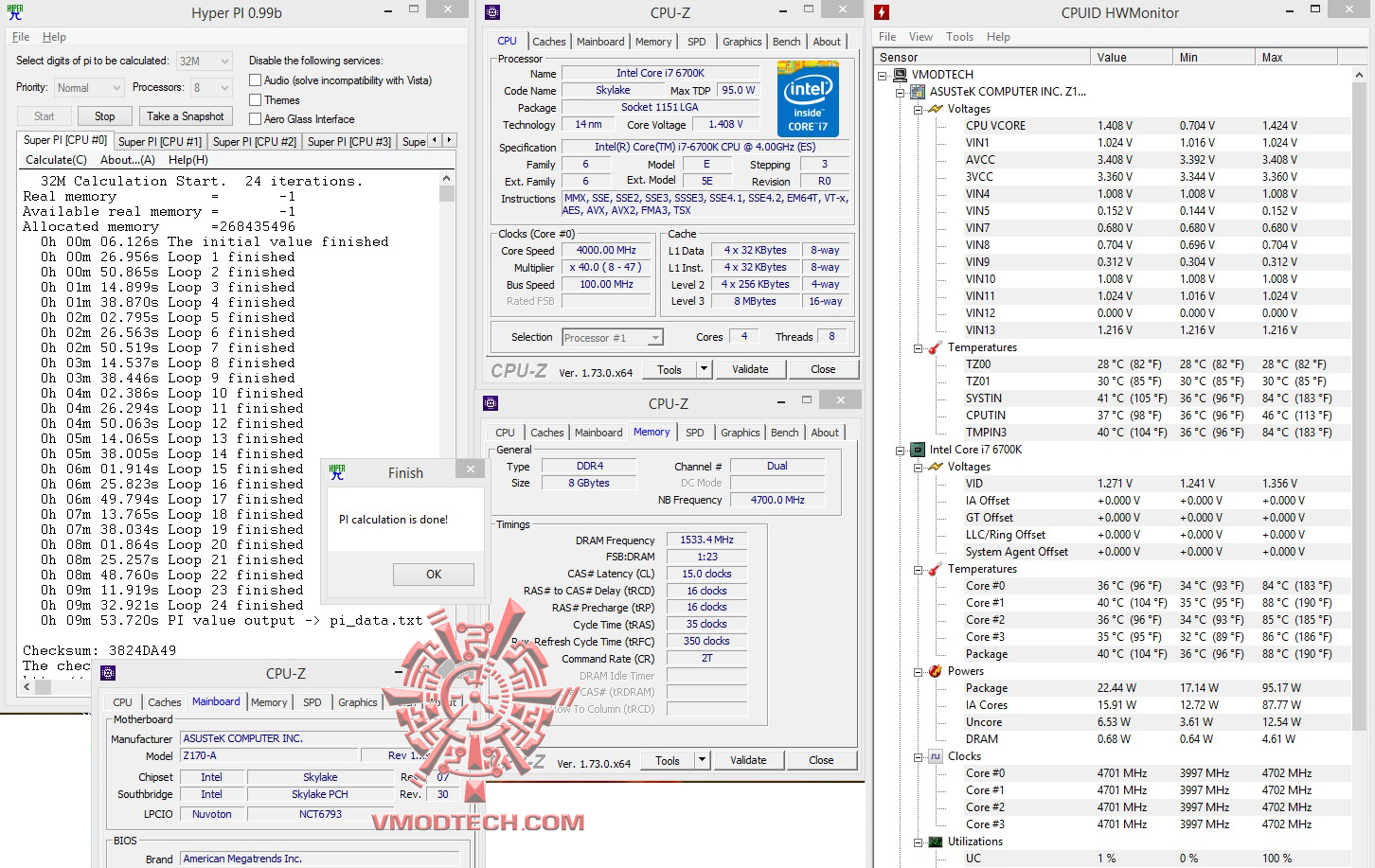Click the Intel Core i7 6700K chip icon
This screenshot has width=1375, height=868.
(918, 450)
